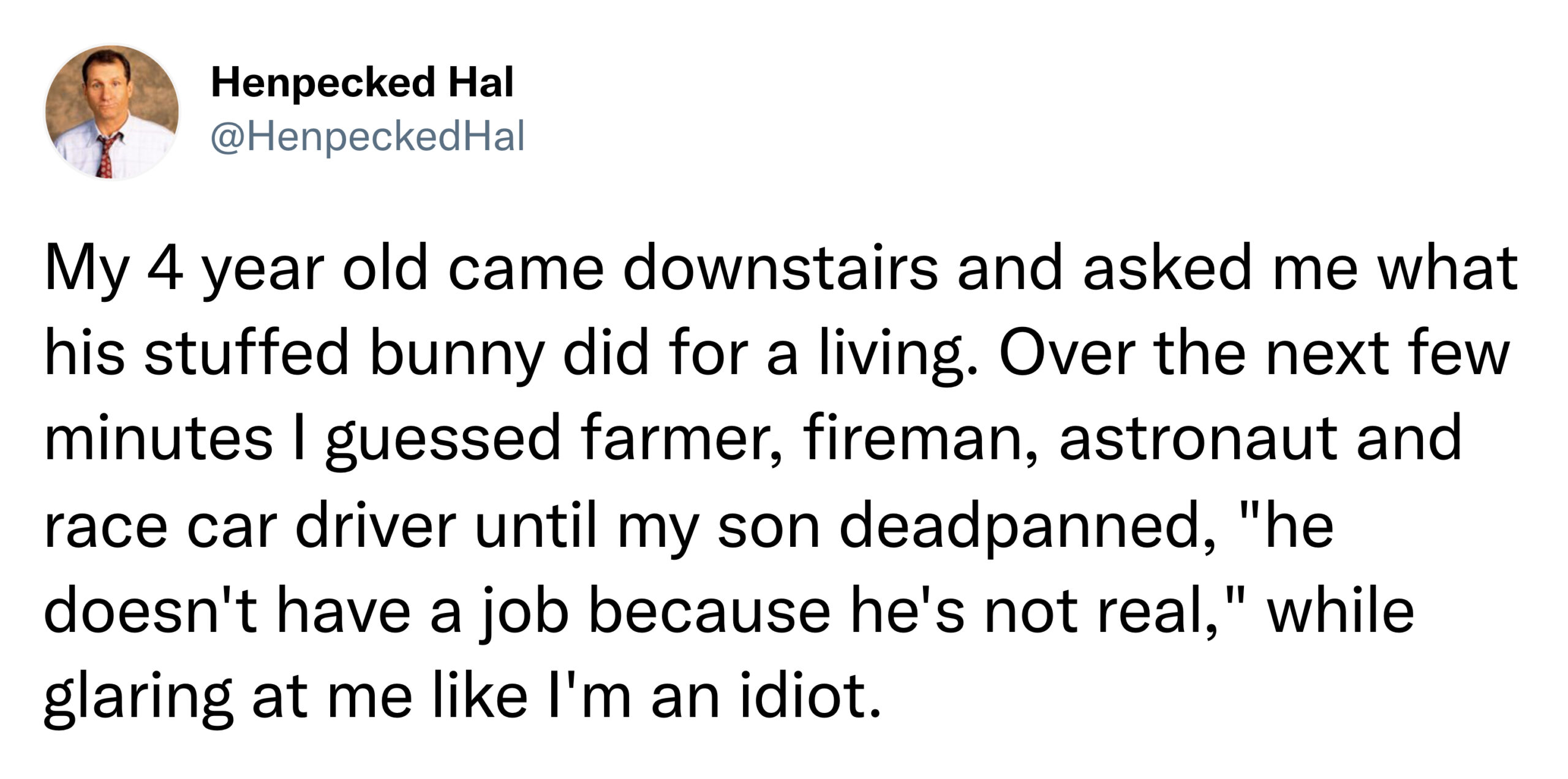Open the @HenpeckedHal handle link

pyautogui.click(x=367, y=137)
